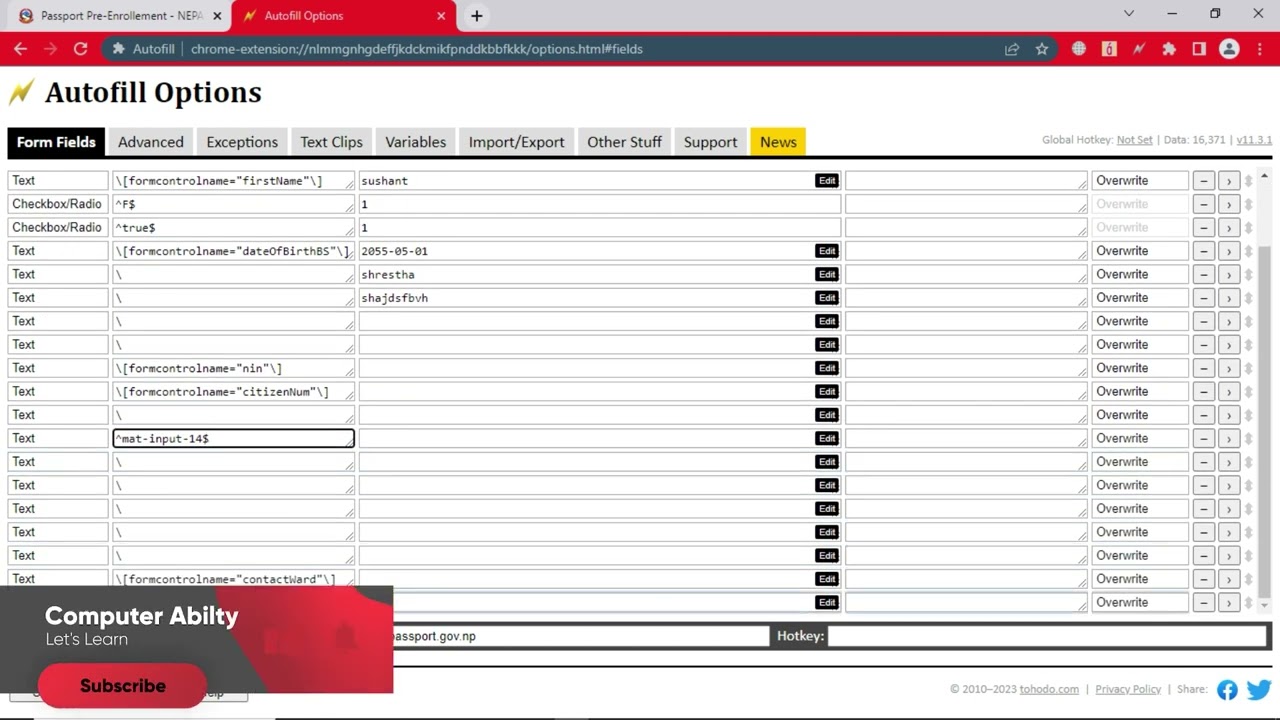The image size is (1280, 720).
Task: Open the Import/Export tab
Action: [517, 142]
